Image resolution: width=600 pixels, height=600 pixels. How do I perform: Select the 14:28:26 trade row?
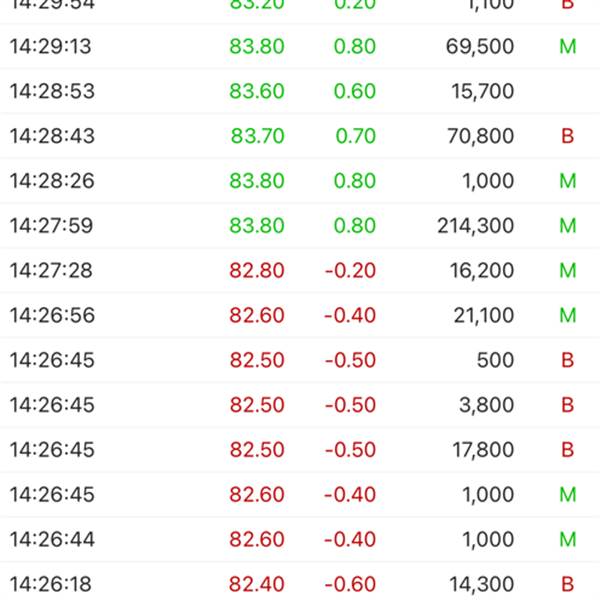pos(300,181)
